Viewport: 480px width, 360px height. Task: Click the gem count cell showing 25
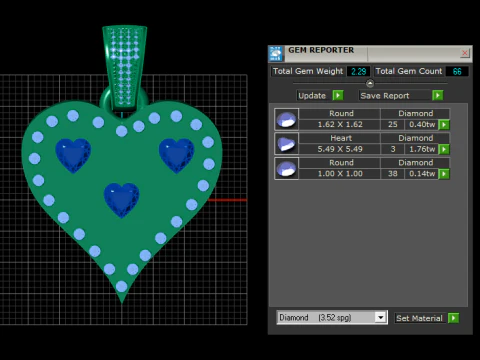click(393, 125)
